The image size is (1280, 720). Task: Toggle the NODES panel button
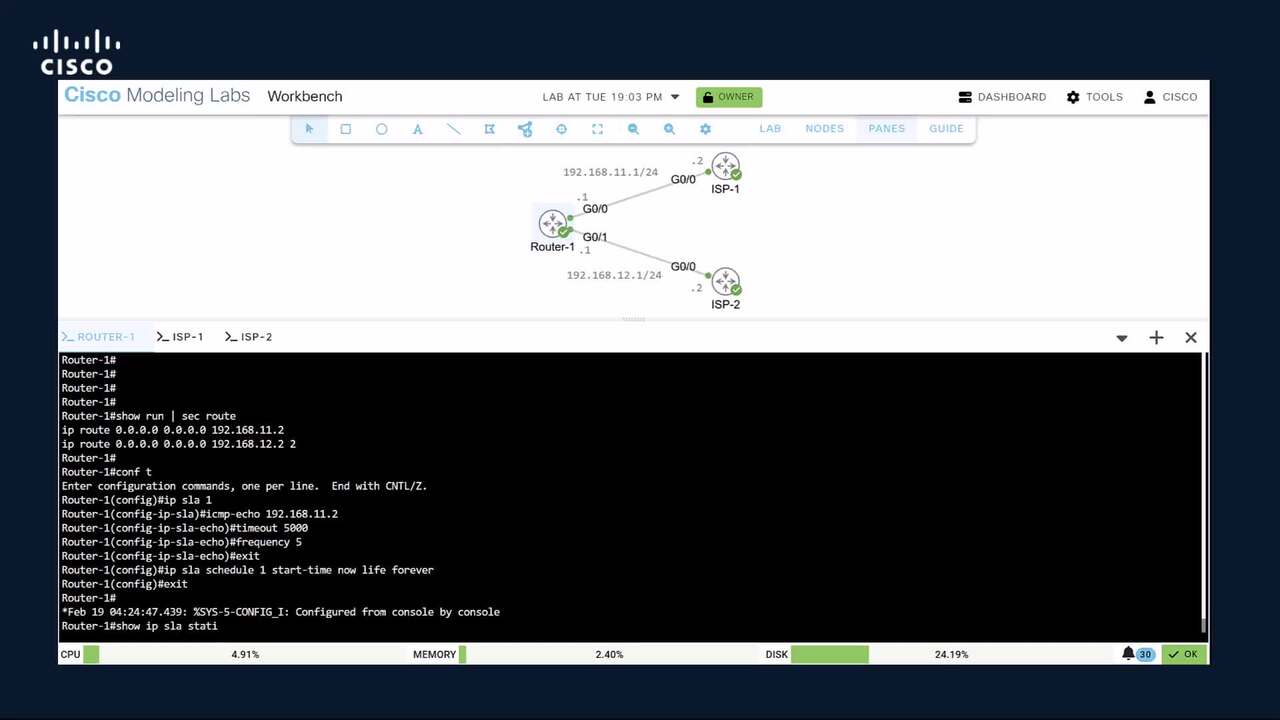pos(824,128)
